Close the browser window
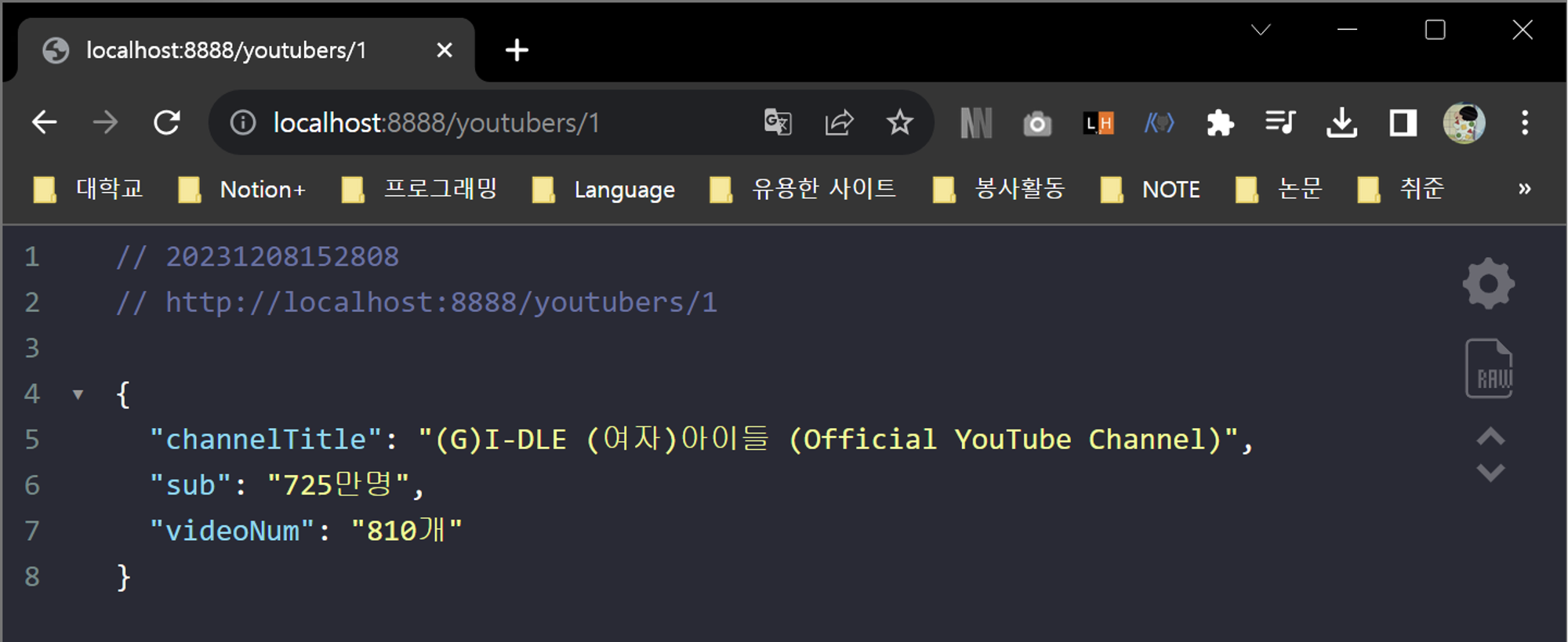This screenshot has width=1568, height=642. point(1523,30)
